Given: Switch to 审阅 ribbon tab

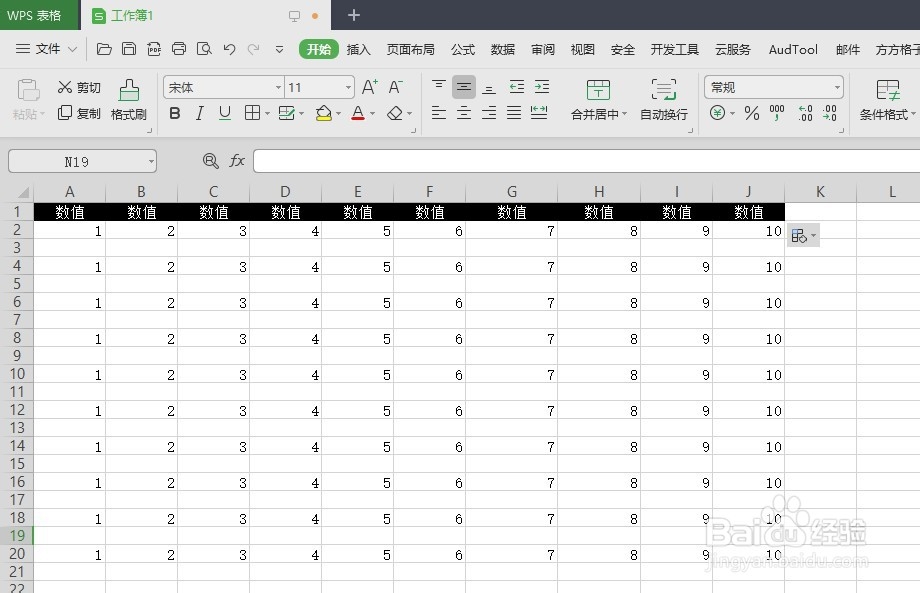Looking at the screenshot, I should (543, 49).
